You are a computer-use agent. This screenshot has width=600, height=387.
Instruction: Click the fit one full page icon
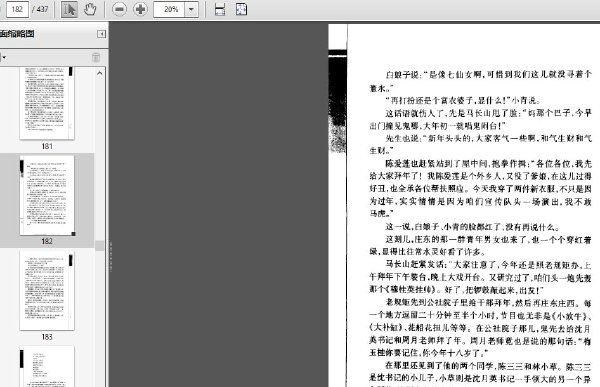[241, 9]
